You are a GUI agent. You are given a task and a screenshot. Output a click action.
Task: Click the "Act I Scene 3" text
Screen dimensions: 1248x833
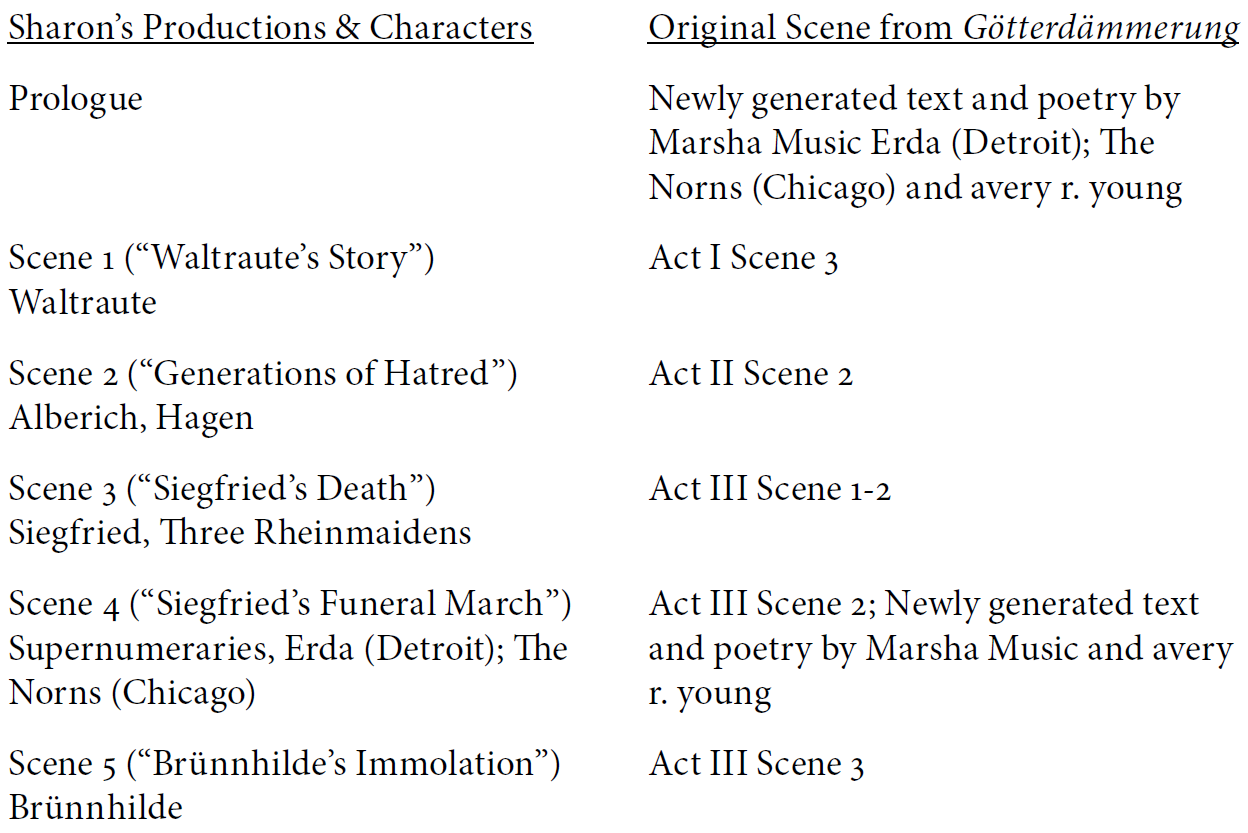(744, 258)
